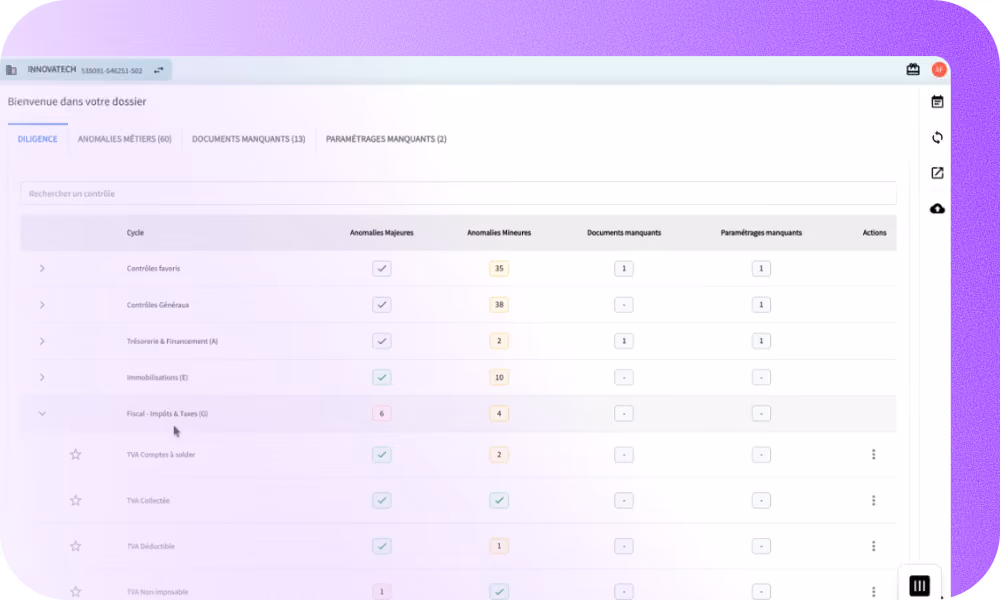Image resolution: width=1000 pixels, height=600 pixels.
Task: Toggle favorite star for TVA Déductible
Action: 75,546
